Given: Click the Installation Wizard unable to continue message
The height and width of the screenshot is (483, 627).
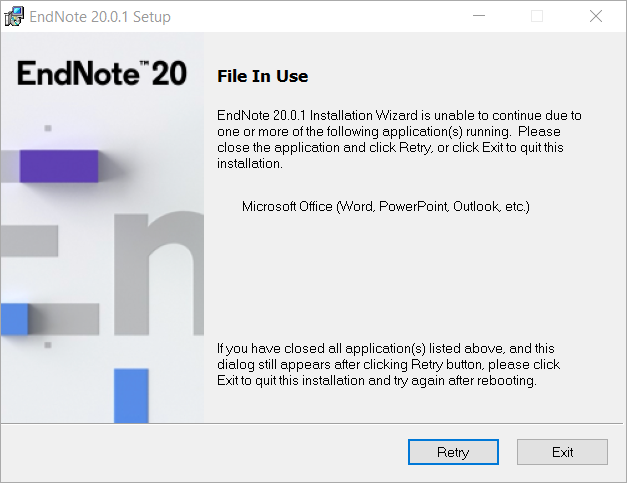Looking at the screenshot, I should click(399, 139).
